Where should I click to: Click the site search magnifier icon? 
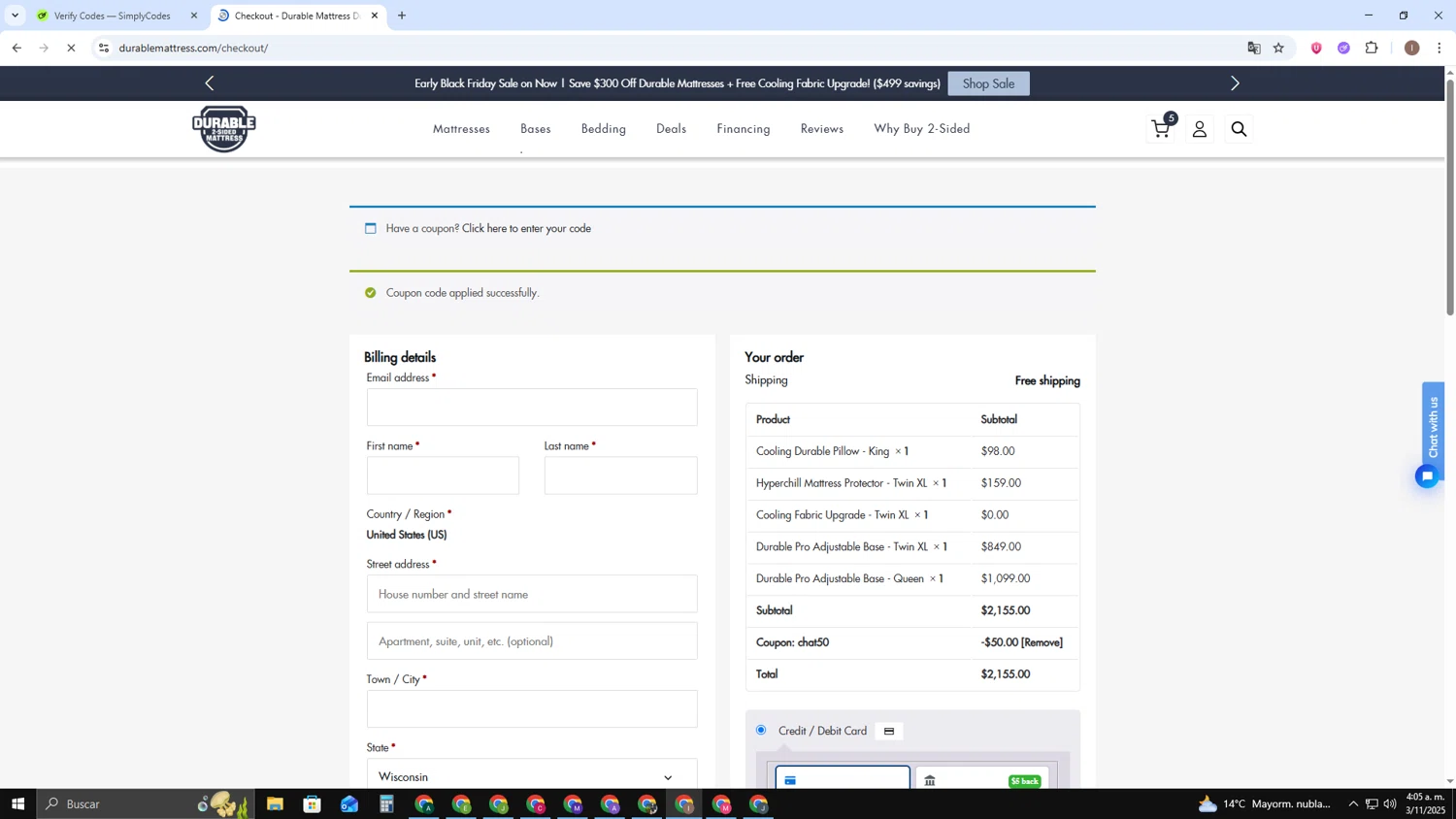[x=1239, y=129]
